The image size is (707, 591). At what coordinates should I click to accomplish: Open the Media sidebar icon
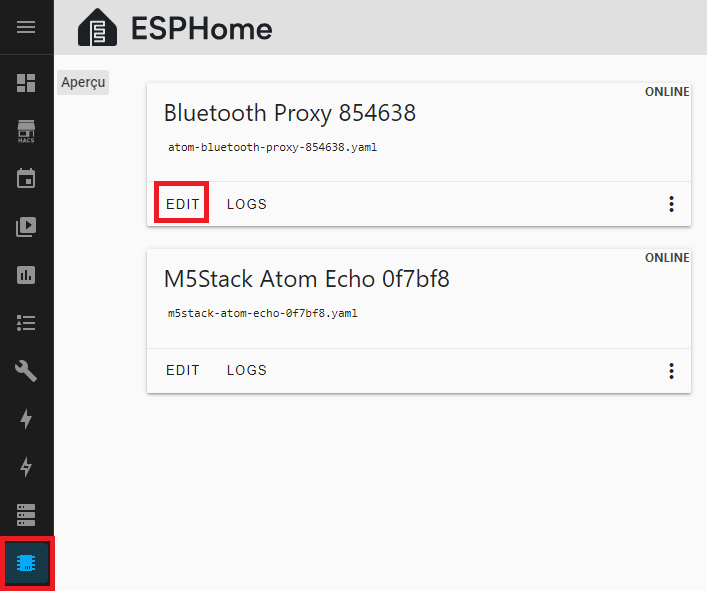pos(26,227)
